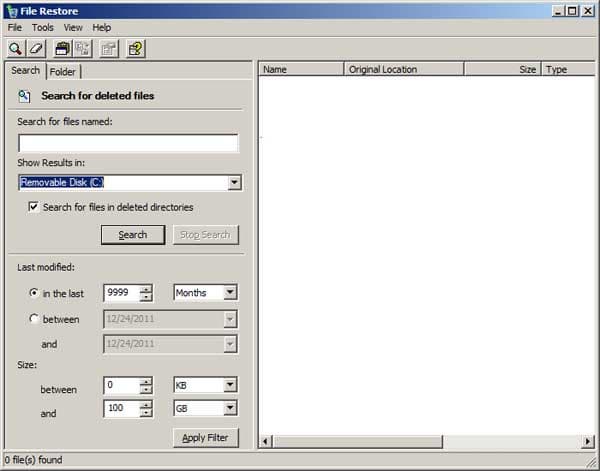Click the maximum size field showing 100

[x=121, y=408]
